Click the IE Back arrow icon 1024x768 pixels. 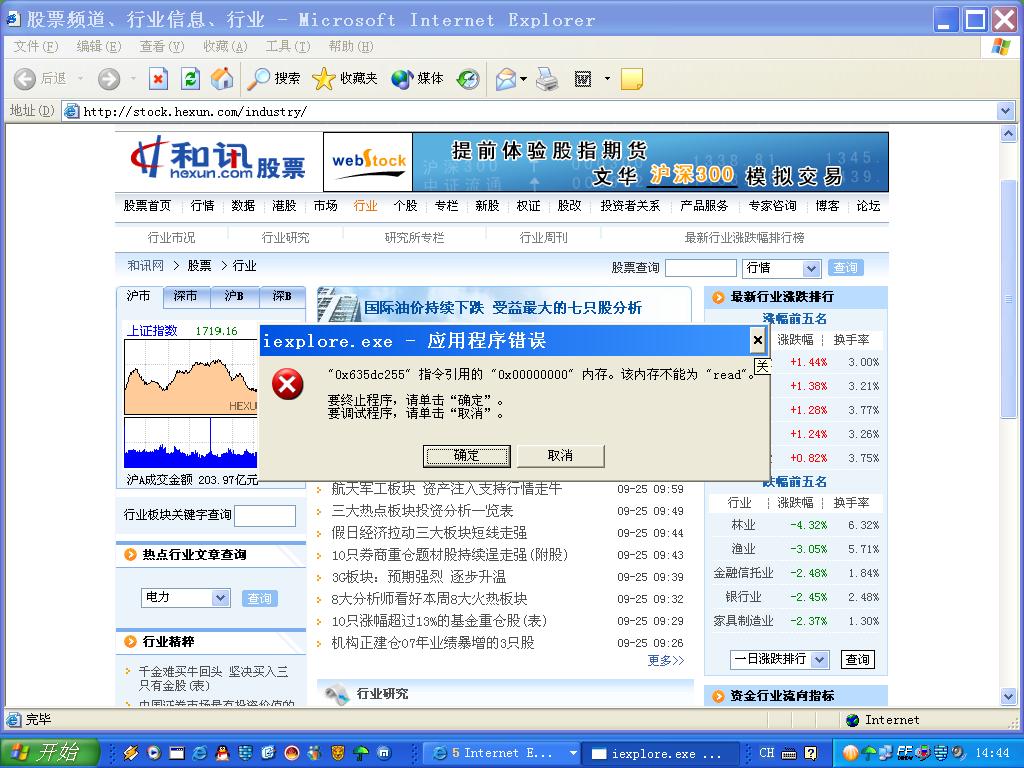coord(25,79)
